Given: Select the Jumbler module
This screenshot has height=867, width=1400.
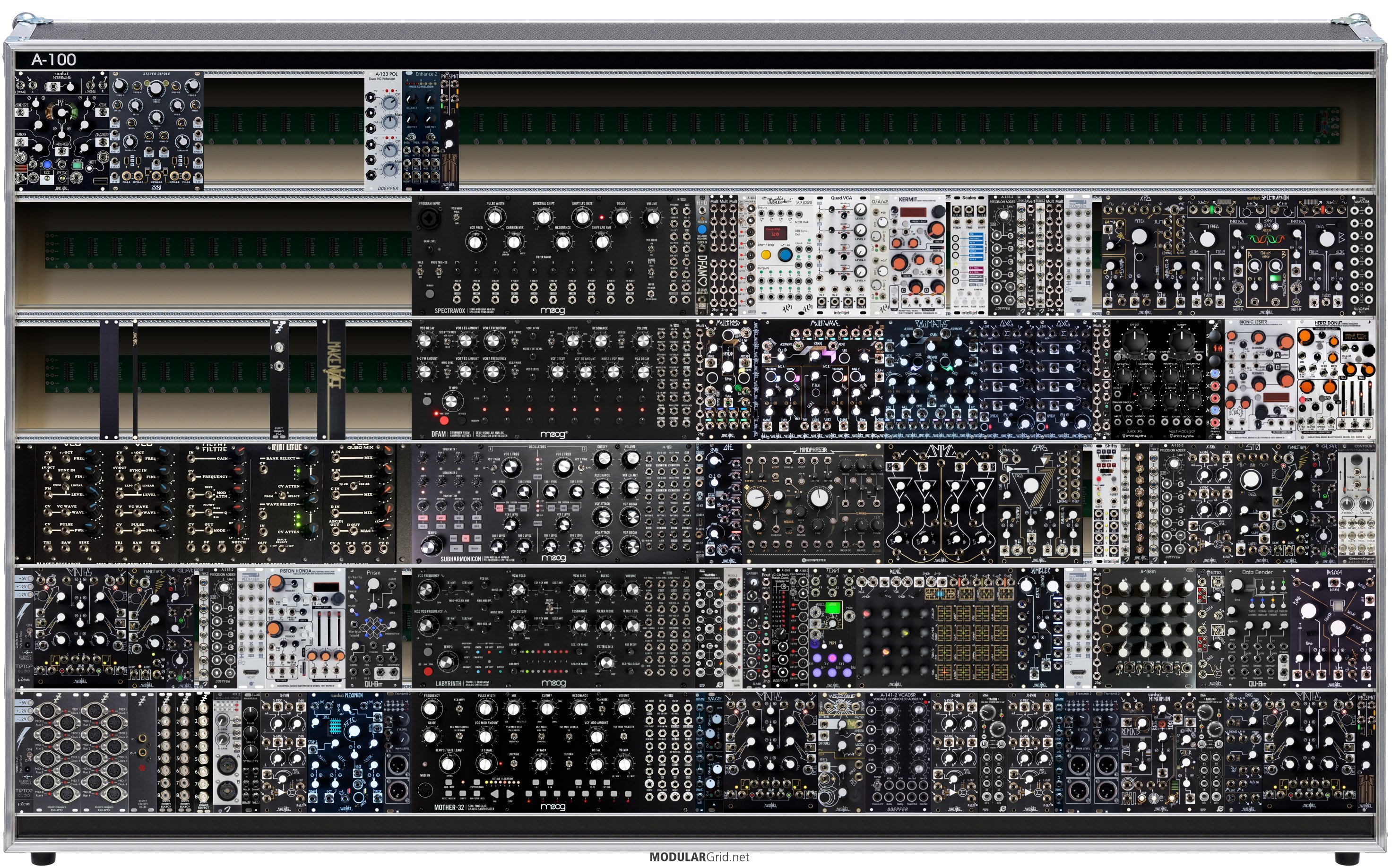Looking at the screenshot, I should click(1040, 628).
